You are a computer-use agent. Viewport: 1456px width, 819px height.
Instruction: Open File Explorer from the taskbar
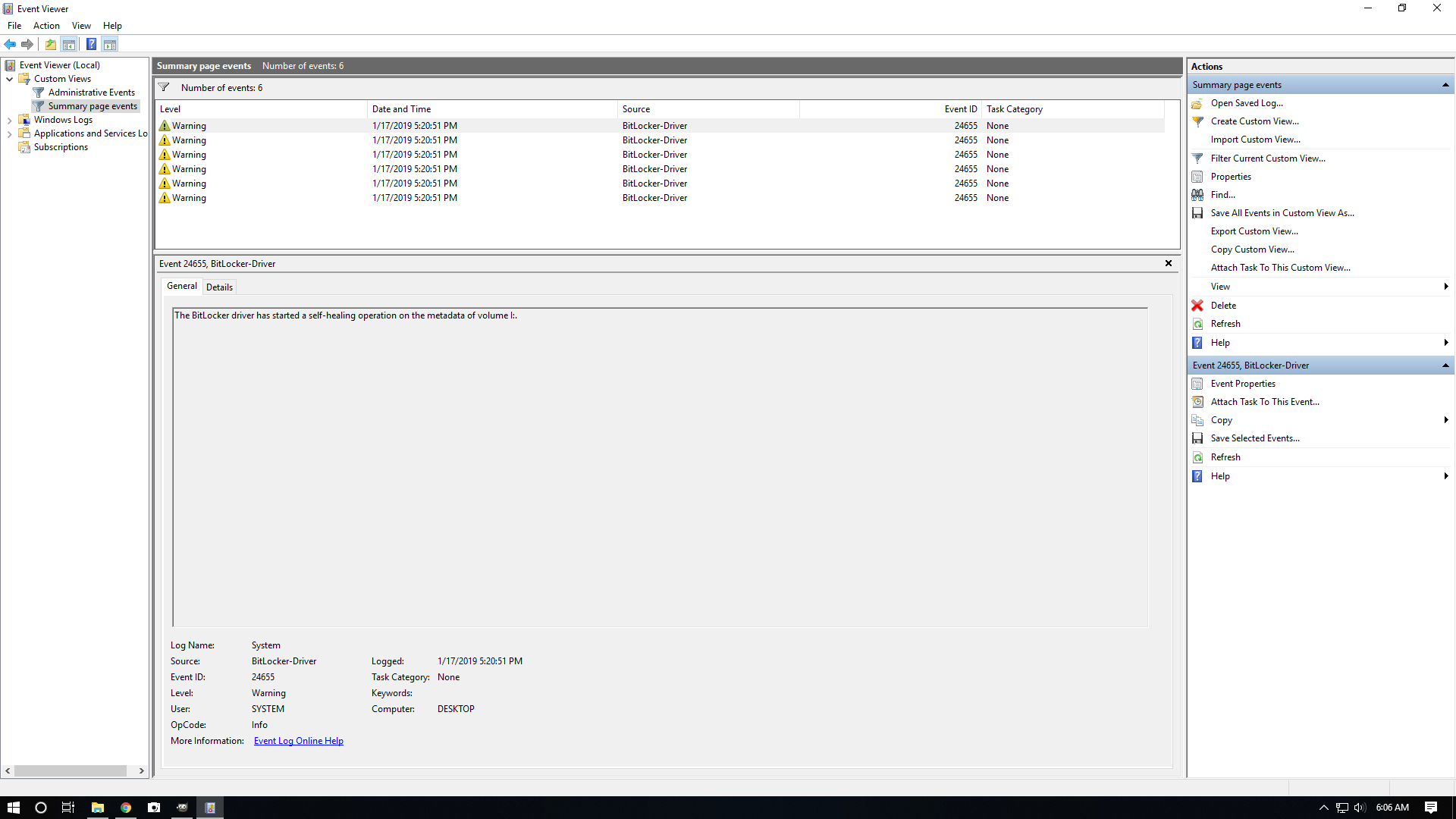pyautogui.click(x=98, y=808)
